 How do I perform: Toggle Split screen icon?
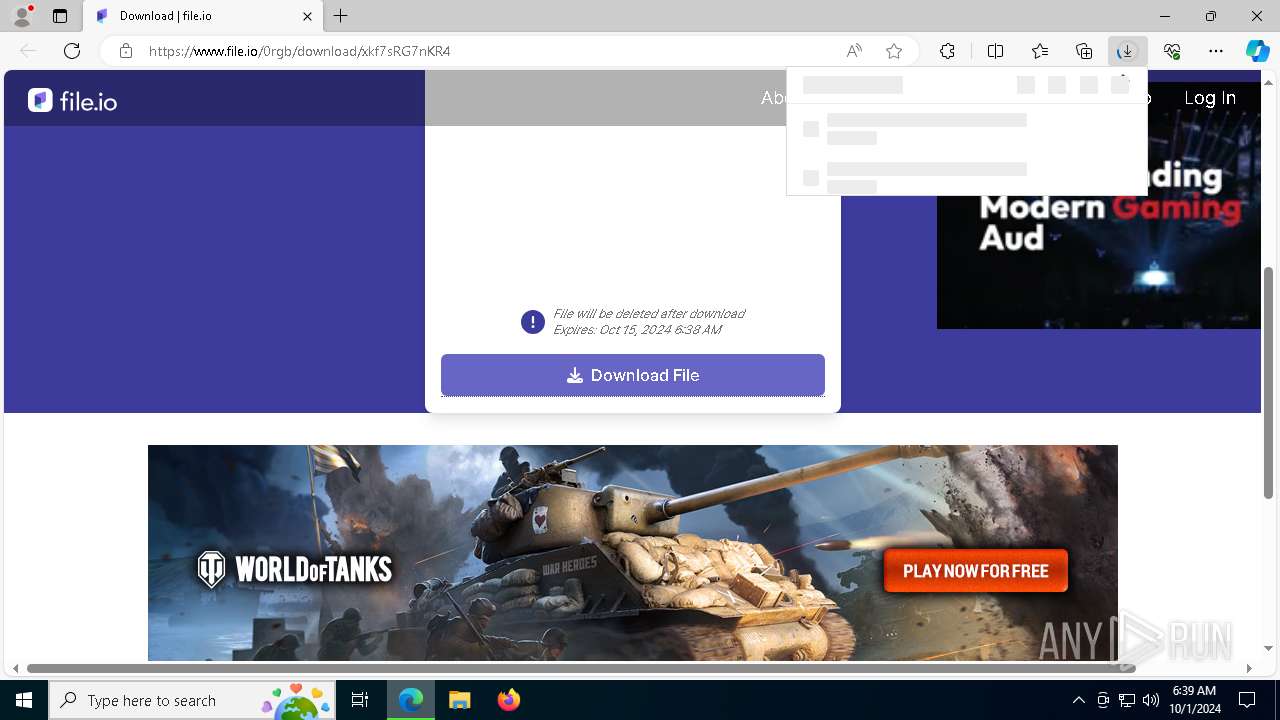coord(996,51)
